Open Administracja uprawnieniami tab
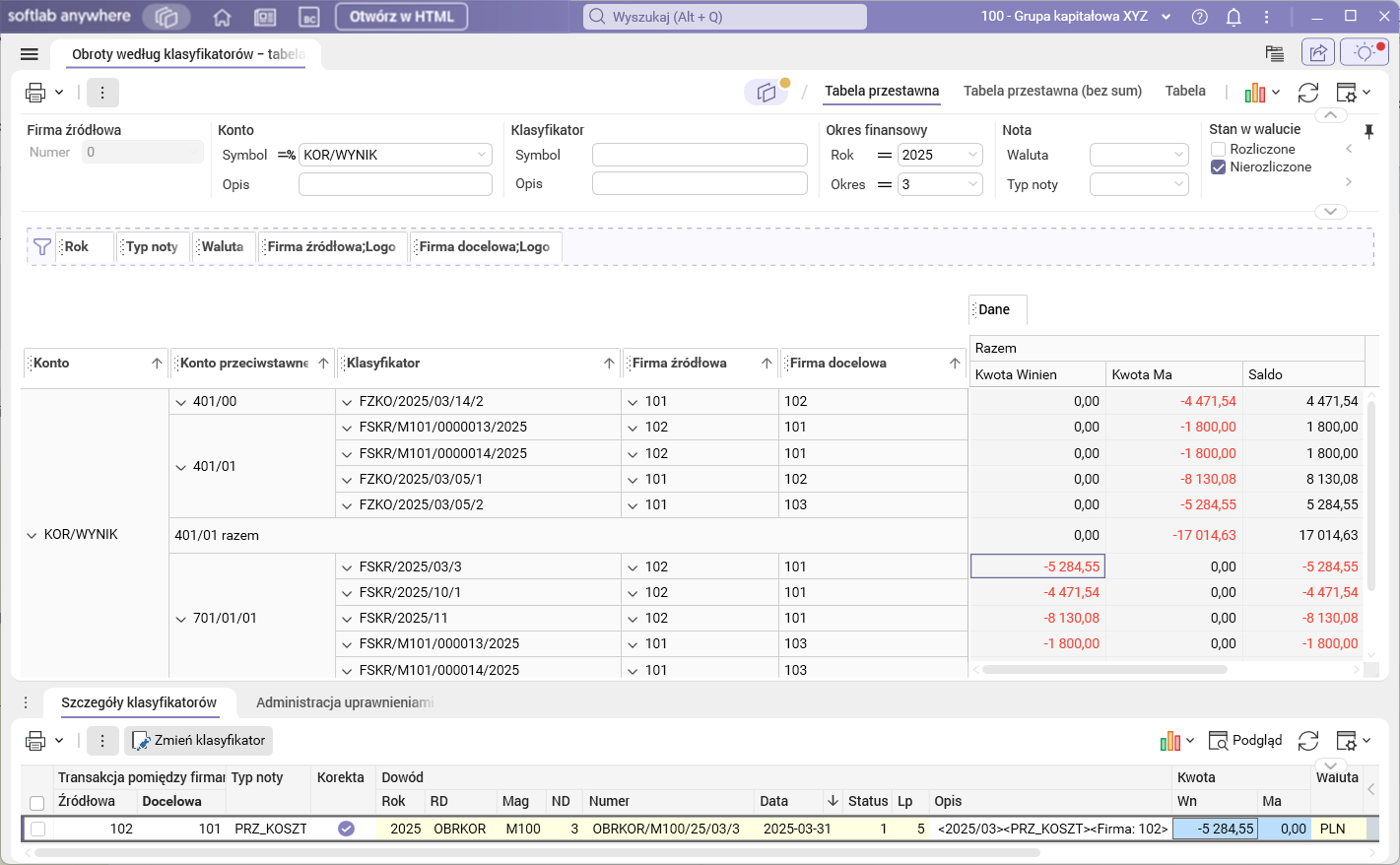 click(x=344, y=702)
